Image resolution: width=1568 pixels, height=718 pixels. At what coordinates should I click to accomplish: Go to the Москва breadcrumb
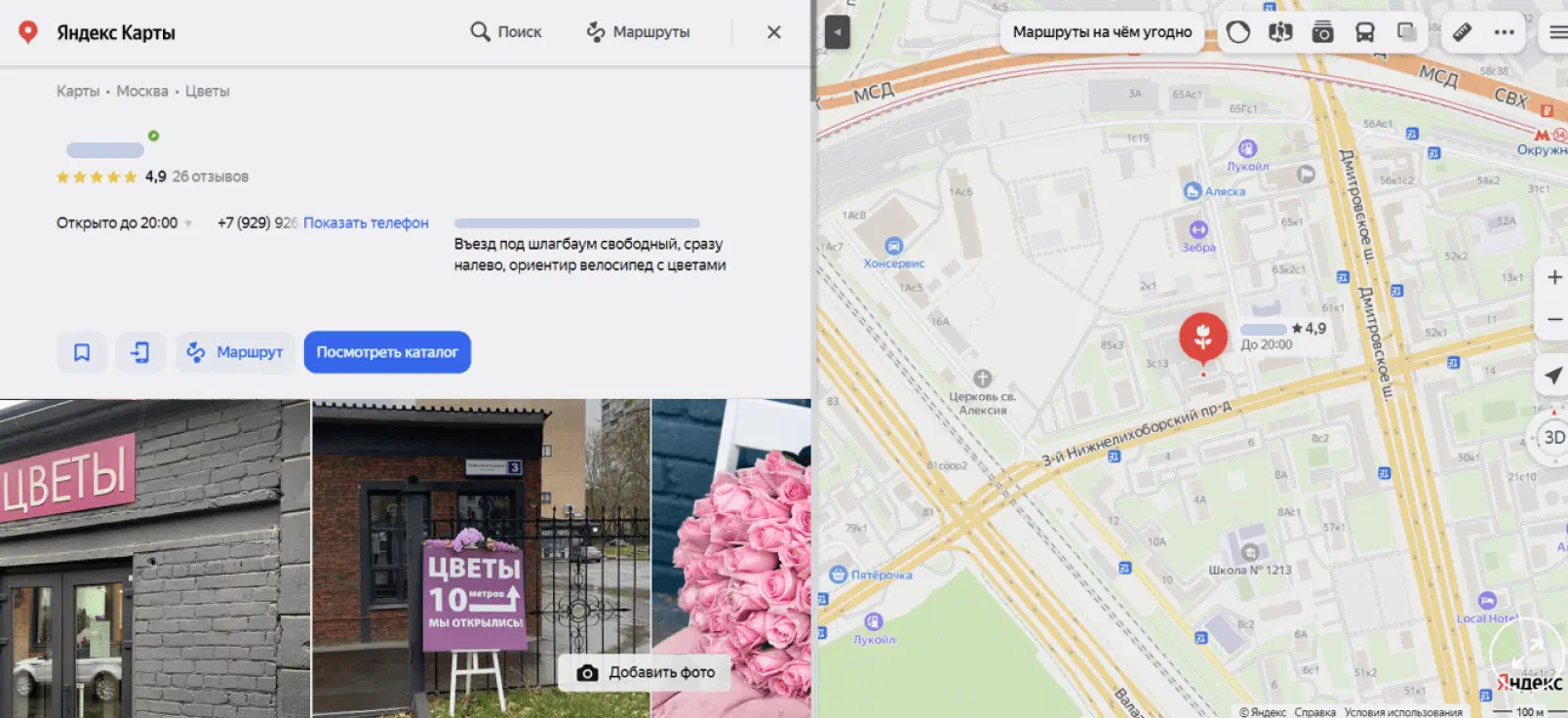tap(142, 91)
